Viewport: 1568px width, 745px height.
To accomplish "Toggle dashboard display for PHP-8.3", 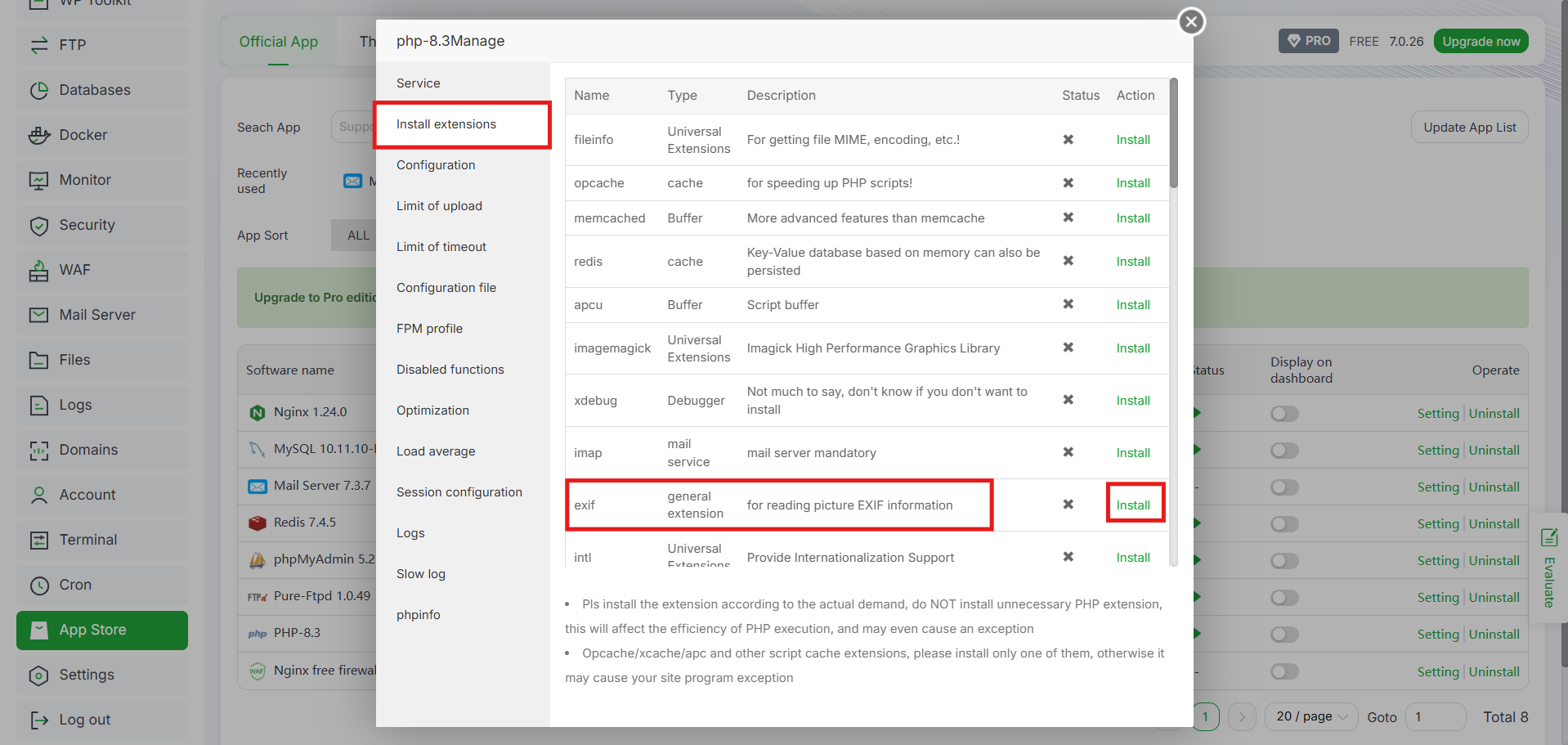I will pyautogui.click(x=1284, y=635).
